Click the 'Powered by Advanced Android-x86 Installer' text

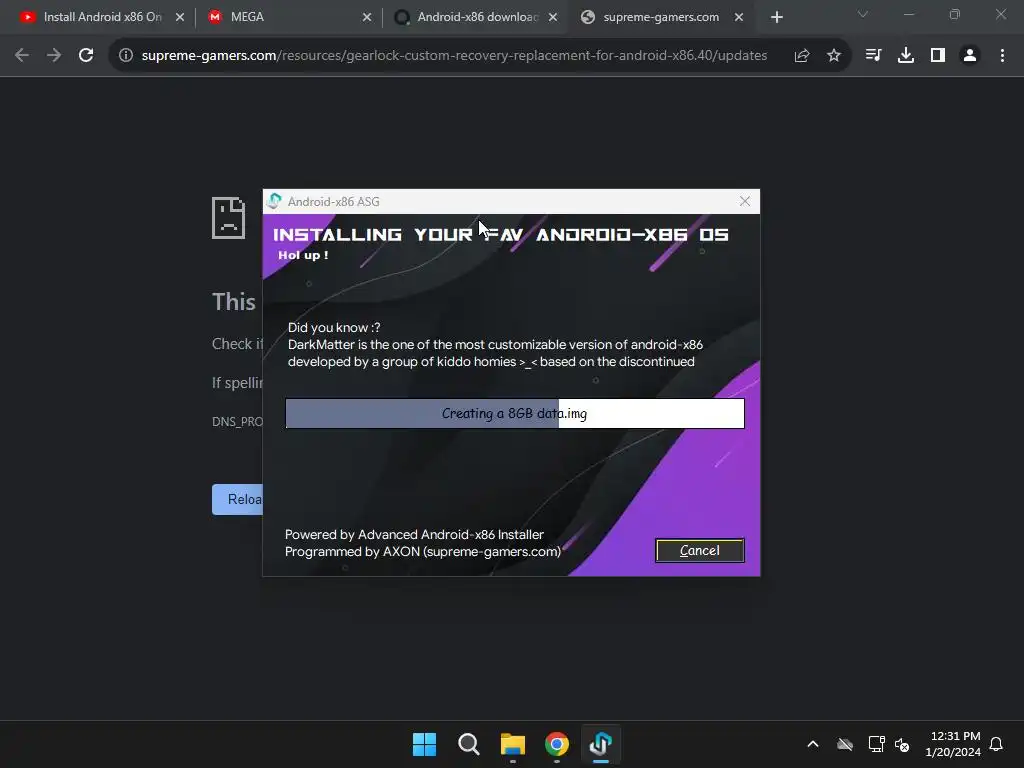414,534
